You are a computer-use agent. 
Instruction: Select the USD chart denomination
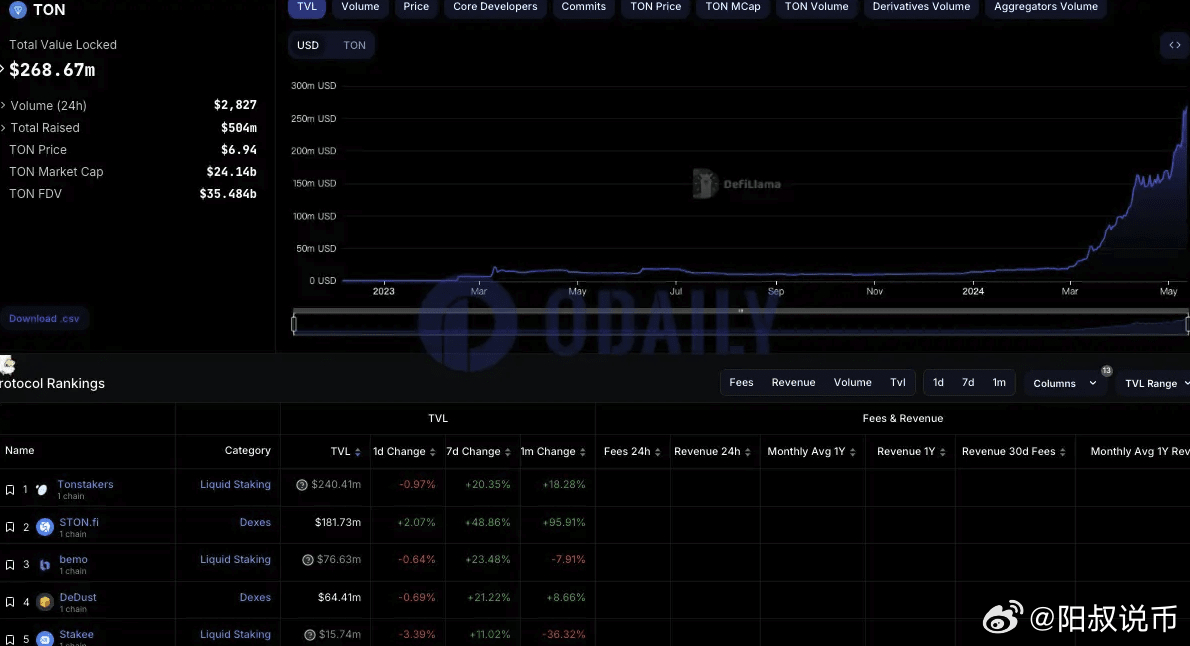pos(308,45)
